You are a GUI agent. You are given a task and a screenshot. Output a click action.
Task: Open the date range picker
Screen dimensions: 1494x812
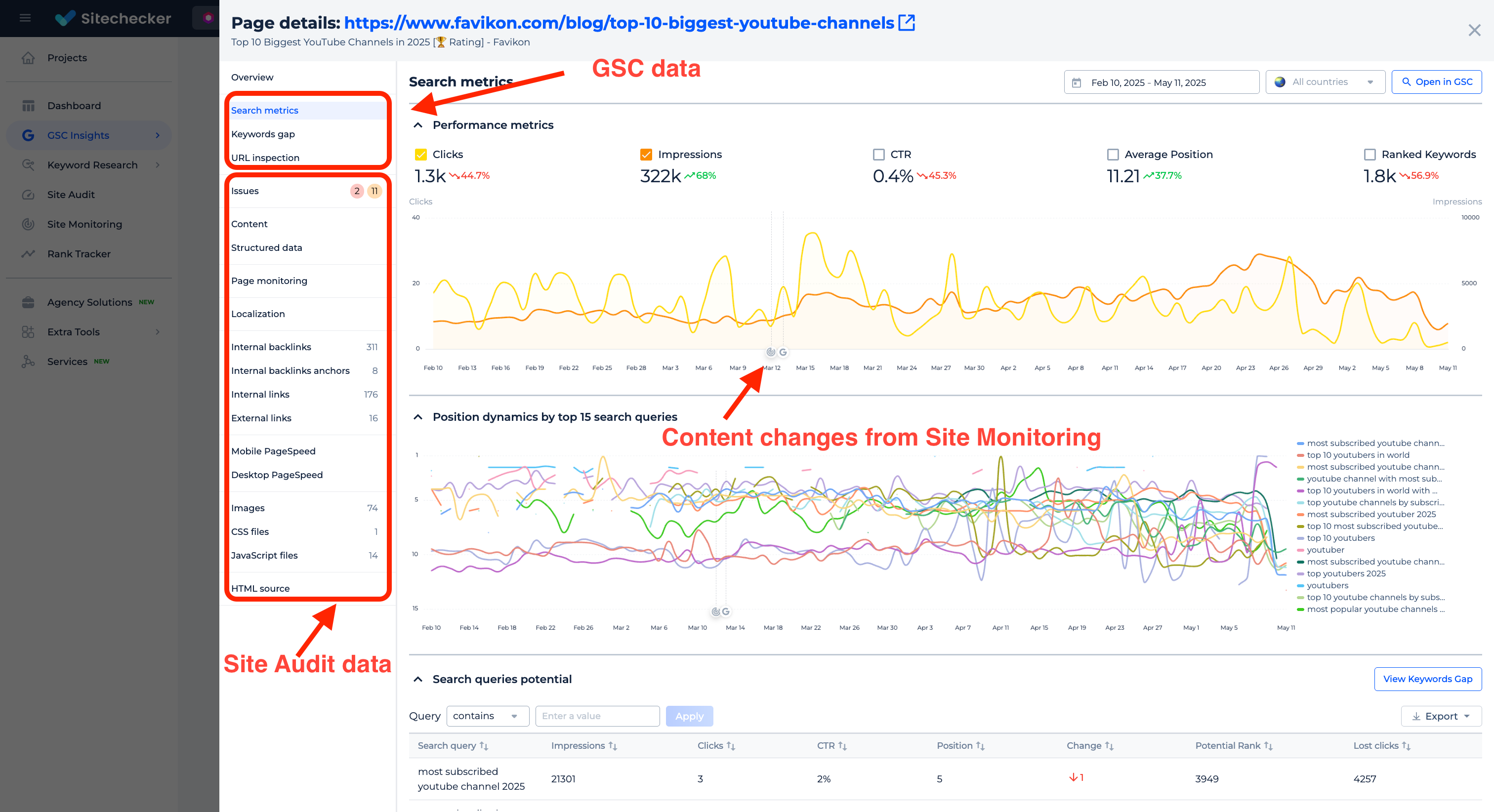1161,82
